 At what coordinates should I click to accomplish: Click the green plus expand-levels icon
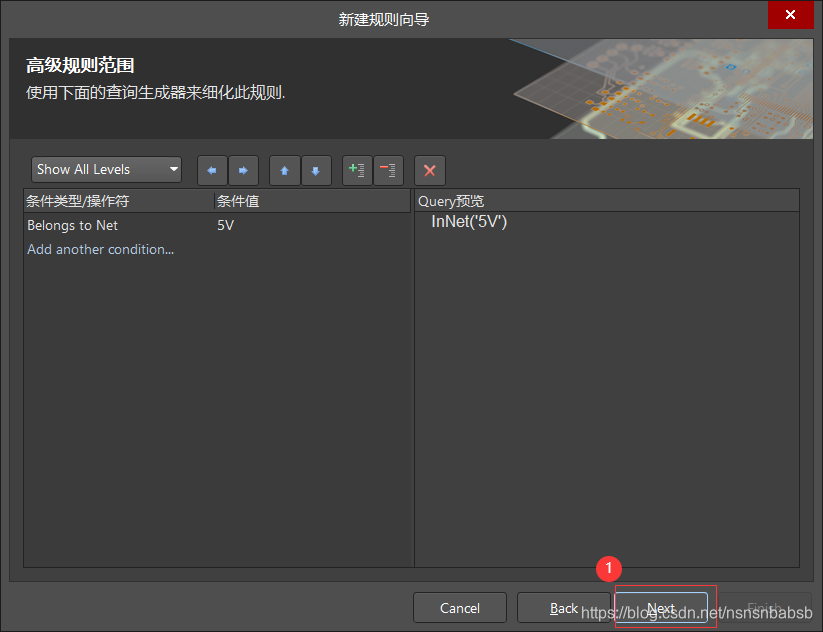(x=357, y=170)
